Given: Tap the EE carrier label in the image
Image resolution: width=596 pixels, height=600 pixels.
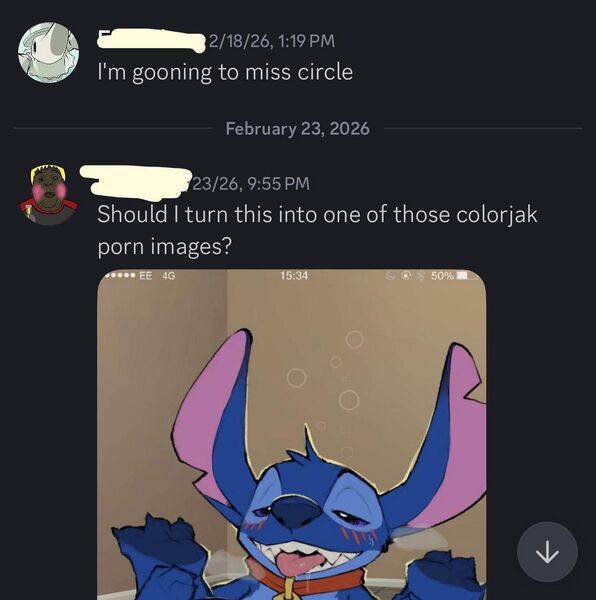Looking at the screenshot, I should [145, 276].
